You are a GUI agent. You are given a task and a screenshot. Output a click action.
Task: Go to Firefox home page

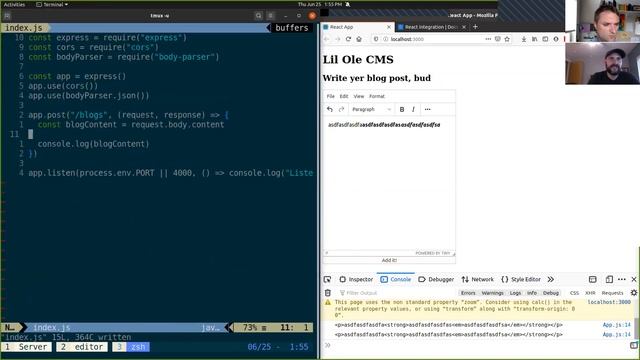click(x=359, y=39)
